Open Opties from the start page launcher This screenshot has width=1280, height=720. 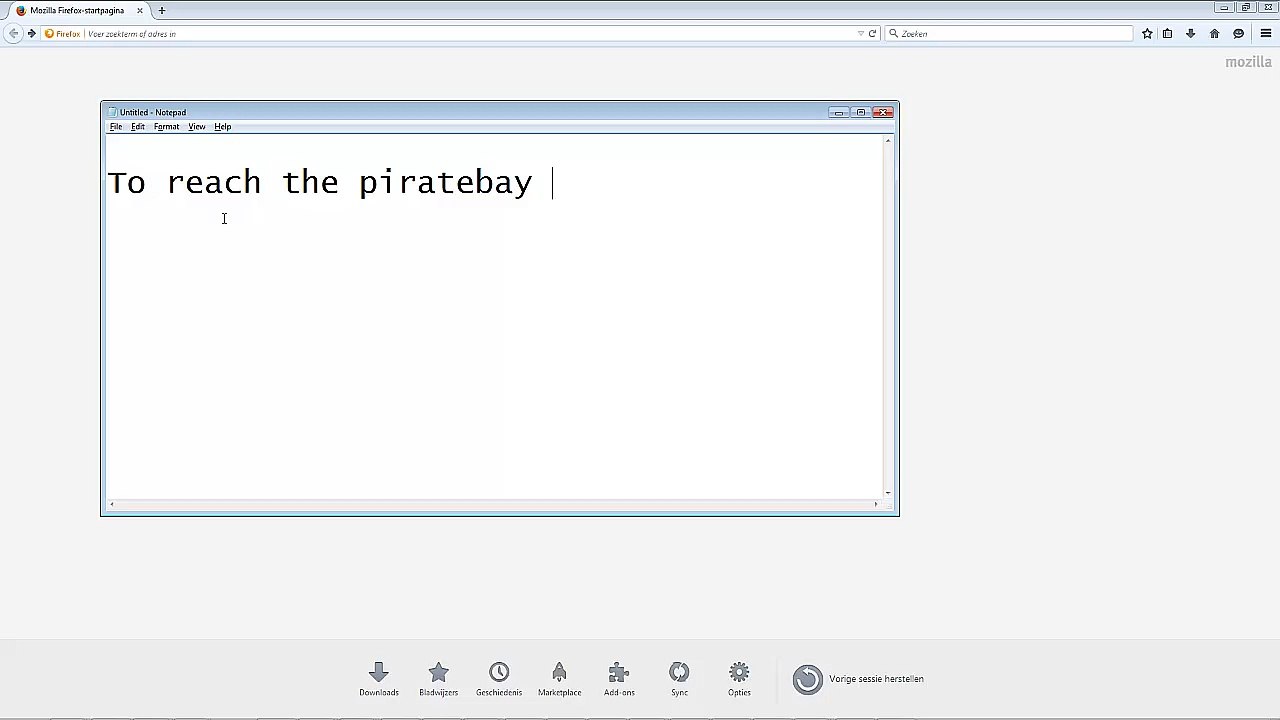[739, 679]
